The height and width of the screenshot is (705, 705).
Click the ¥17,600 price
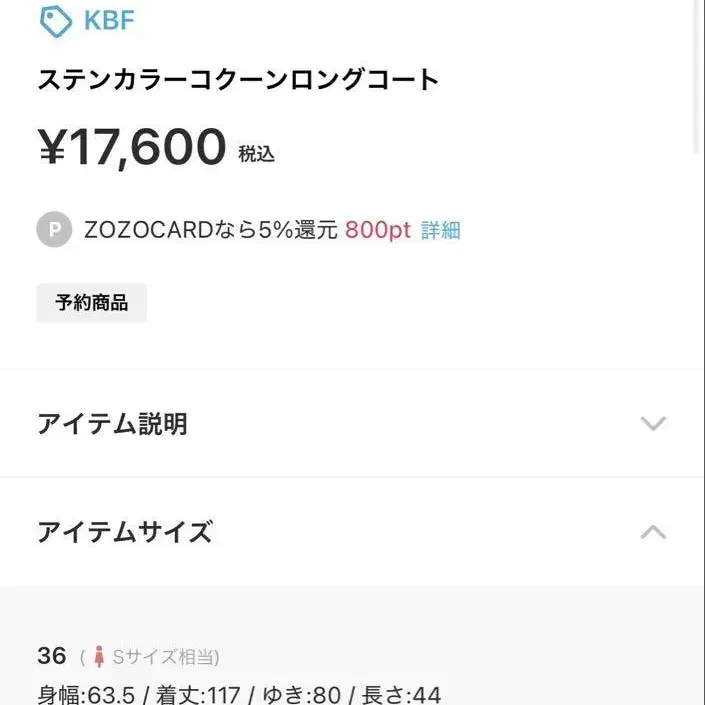pos(133,148)
